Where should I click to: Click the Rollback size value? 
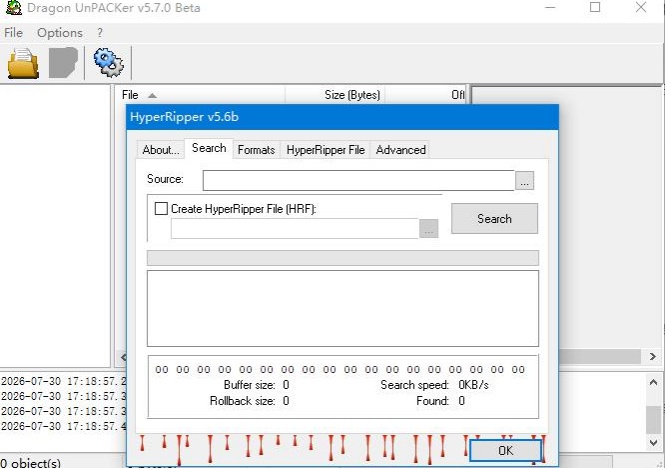[286, 401]
